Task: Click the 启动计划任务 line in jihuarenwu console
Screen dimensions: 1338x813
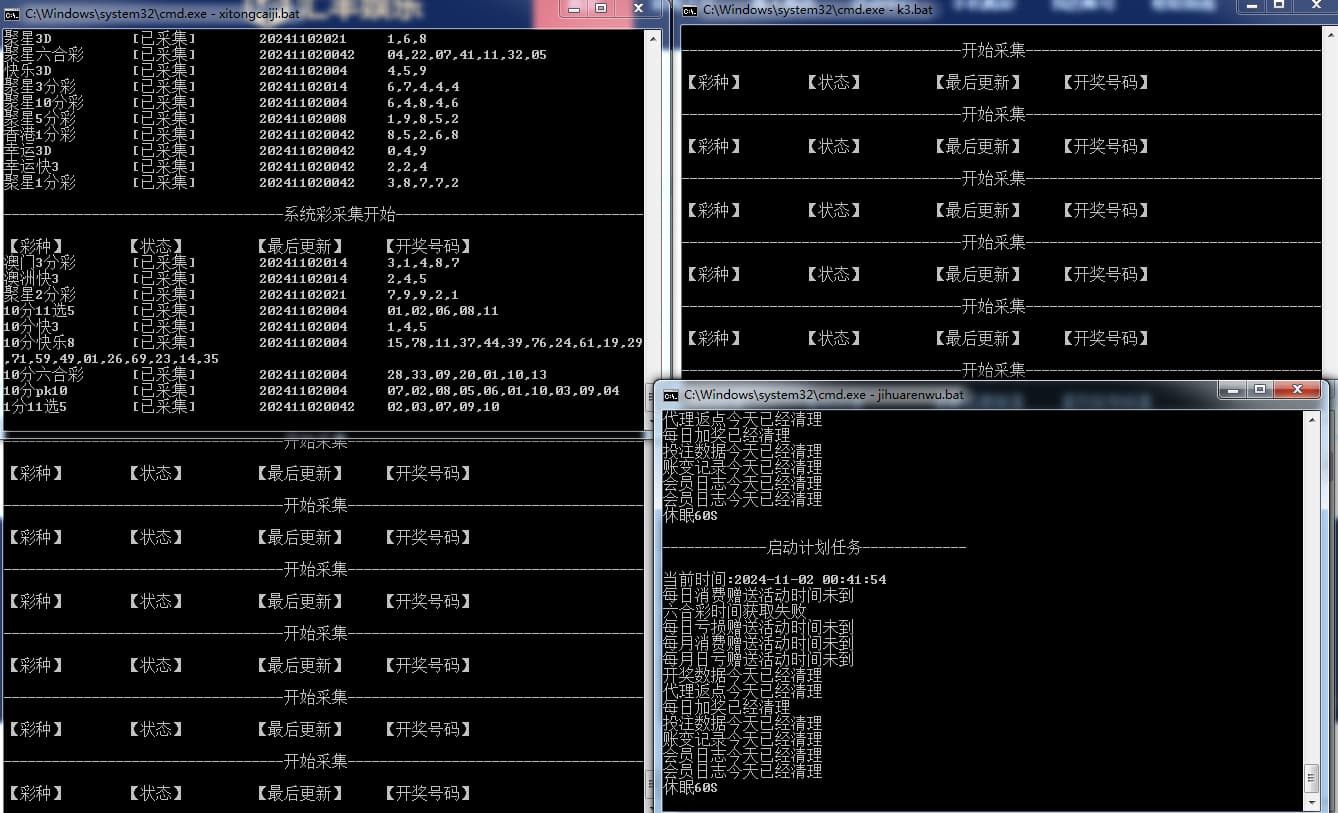Action: click(814, 547)
